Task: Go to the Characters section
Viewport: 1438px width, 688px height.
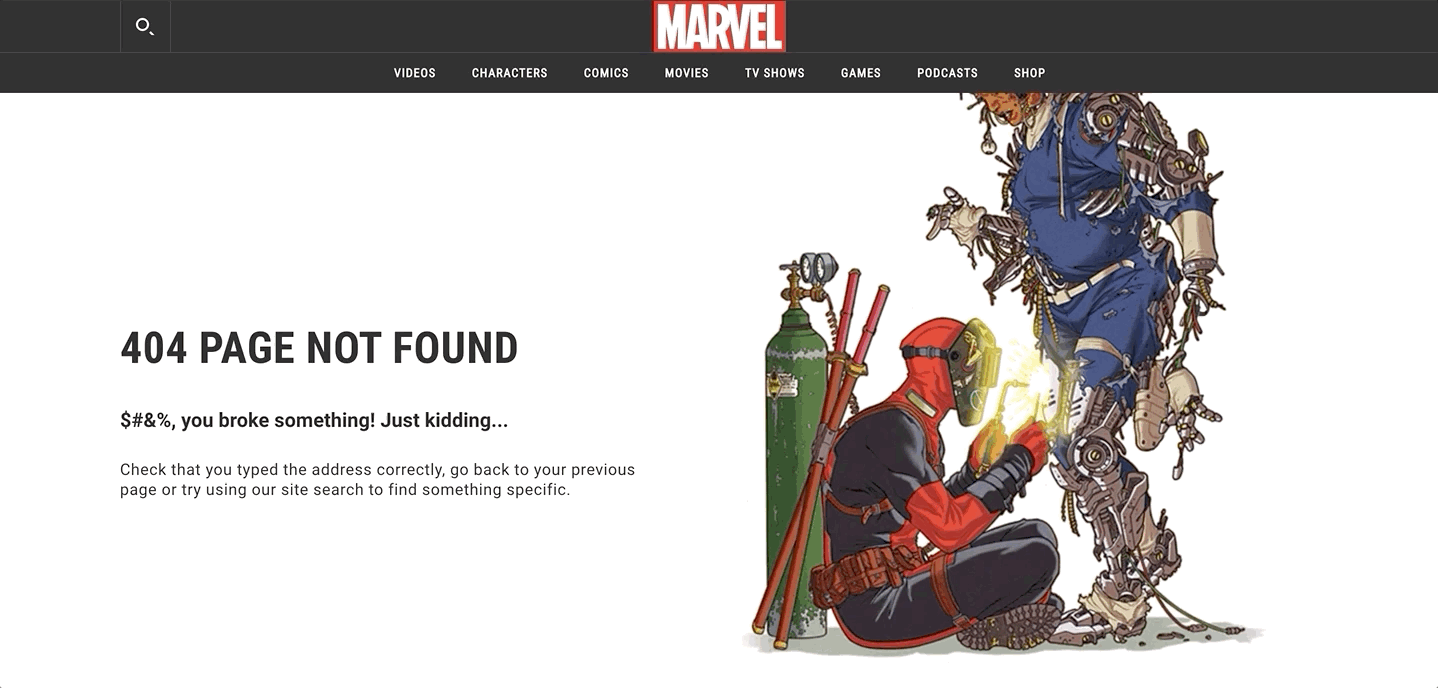Action: [510, 73]
